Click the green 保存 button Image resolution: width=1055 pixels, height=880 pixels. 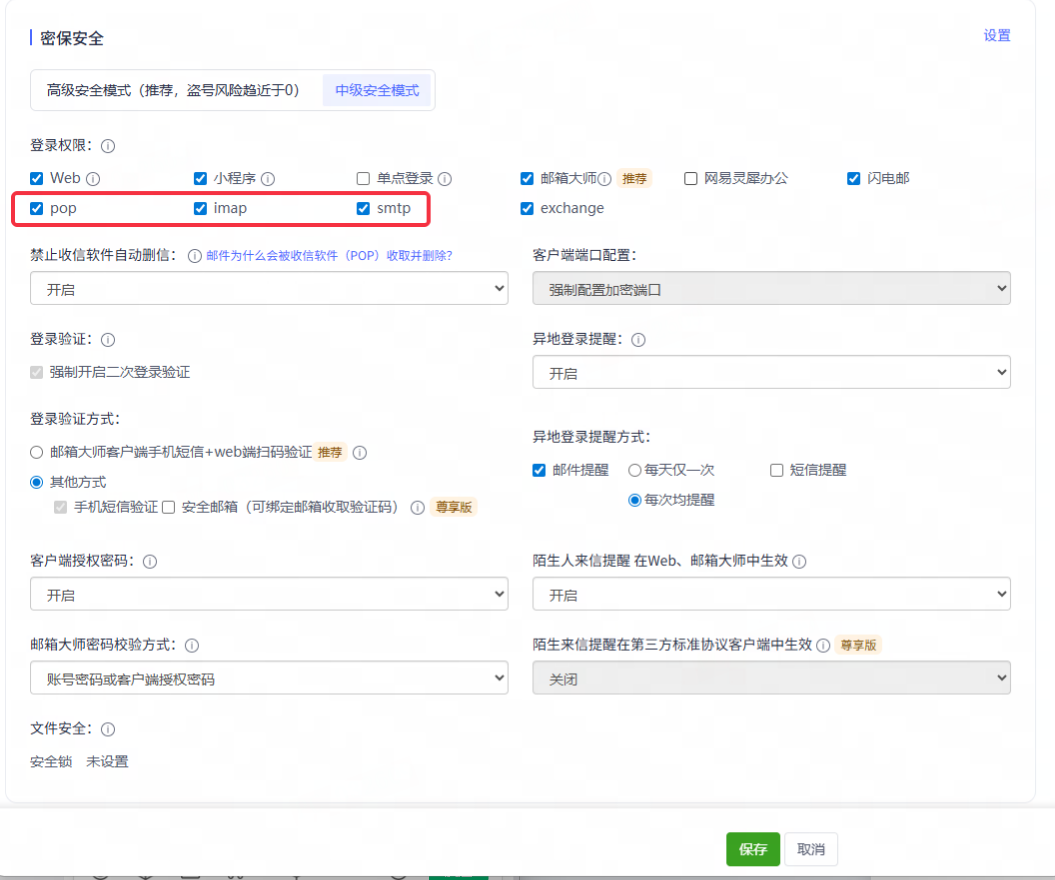(x=753, y=849)
